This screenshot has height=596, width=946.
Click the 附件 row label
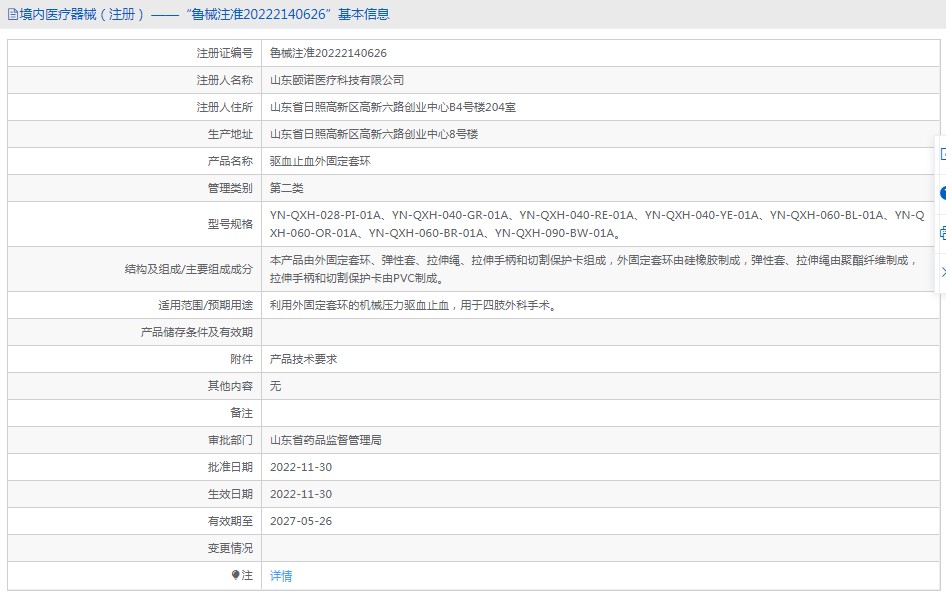pos(241,359)
